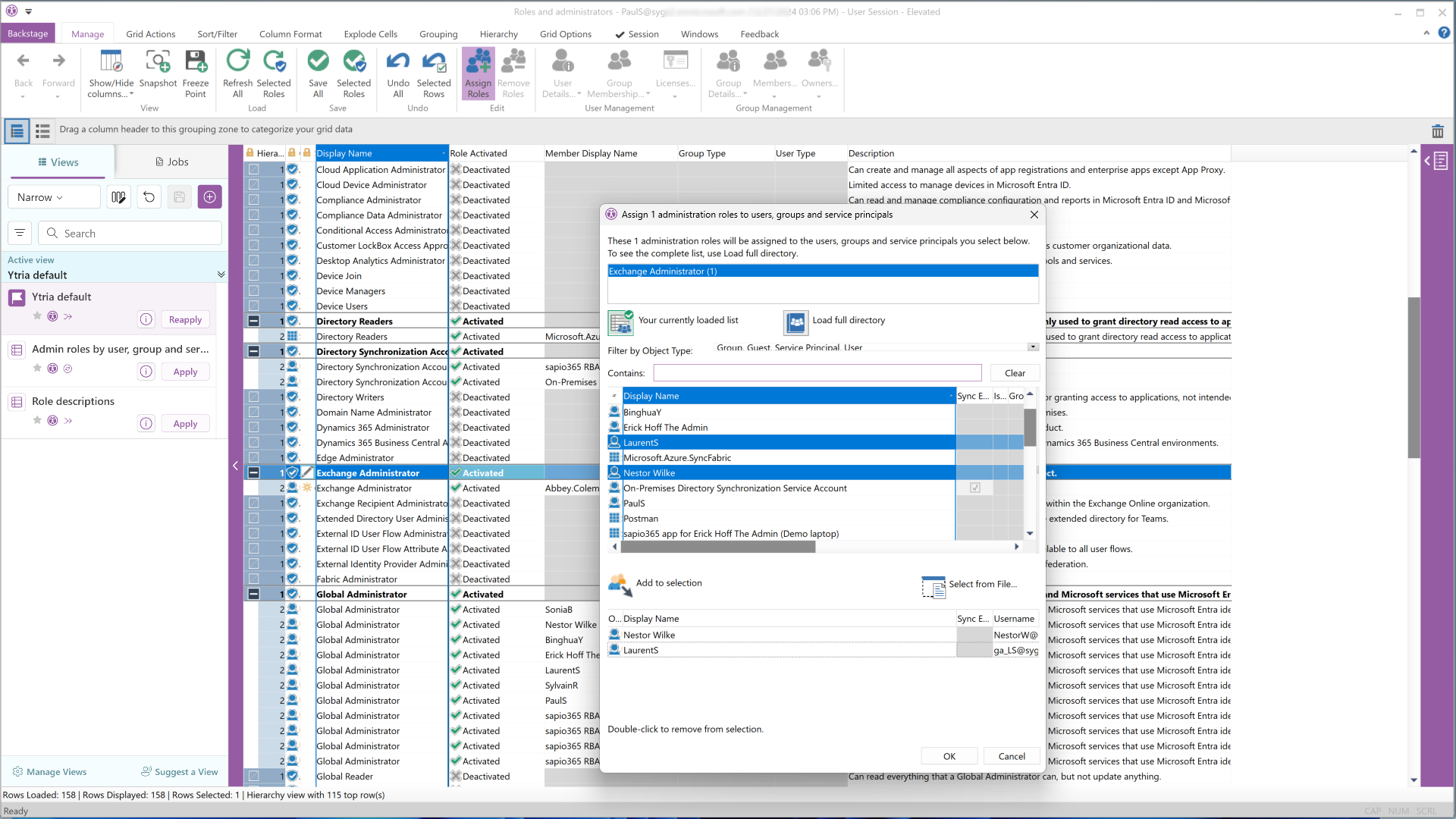Toggle row checkbox for Global Reader
1456x819 pixels.
(x=254, y=777)
